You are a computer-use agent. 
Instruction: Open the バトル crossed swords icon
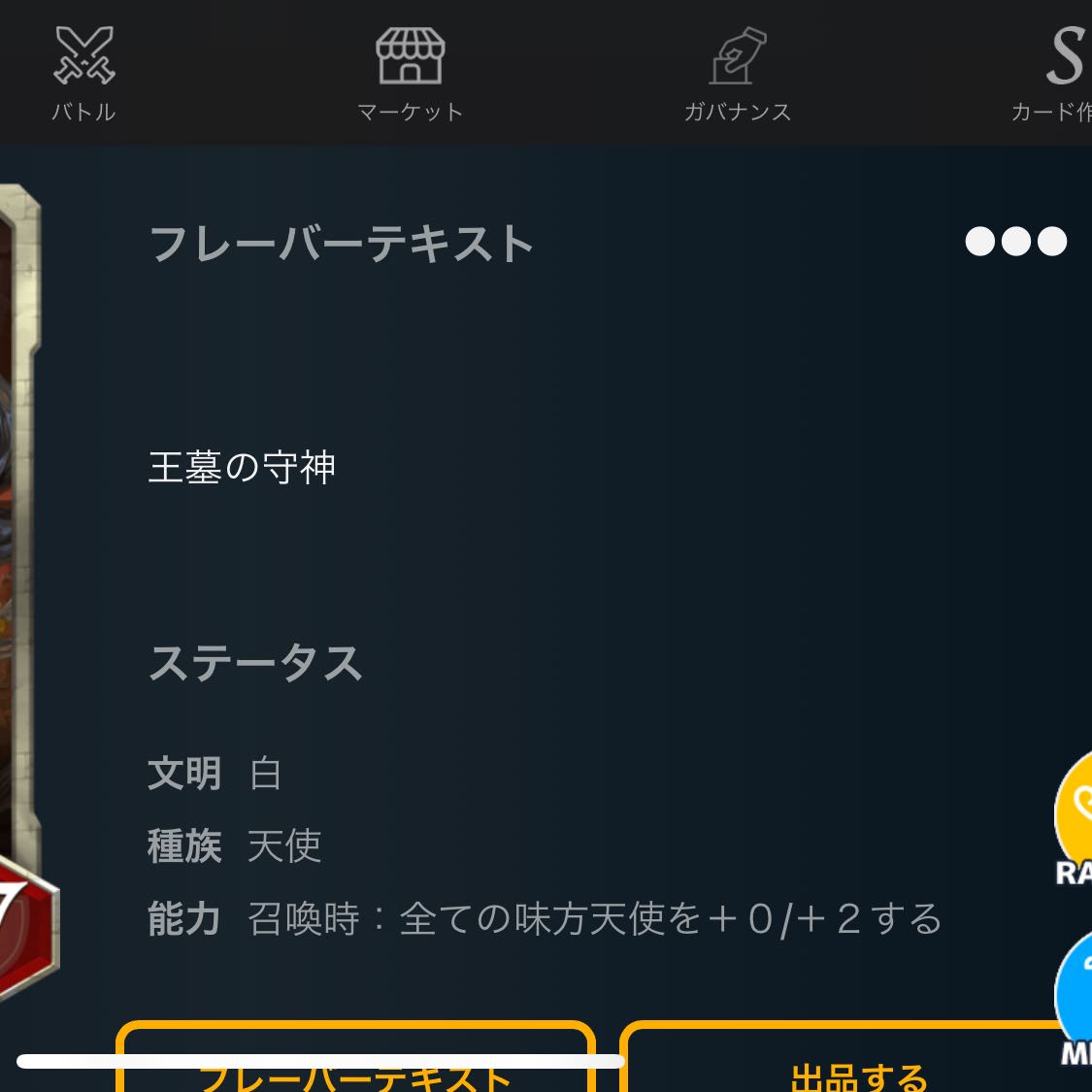point(84,55)
